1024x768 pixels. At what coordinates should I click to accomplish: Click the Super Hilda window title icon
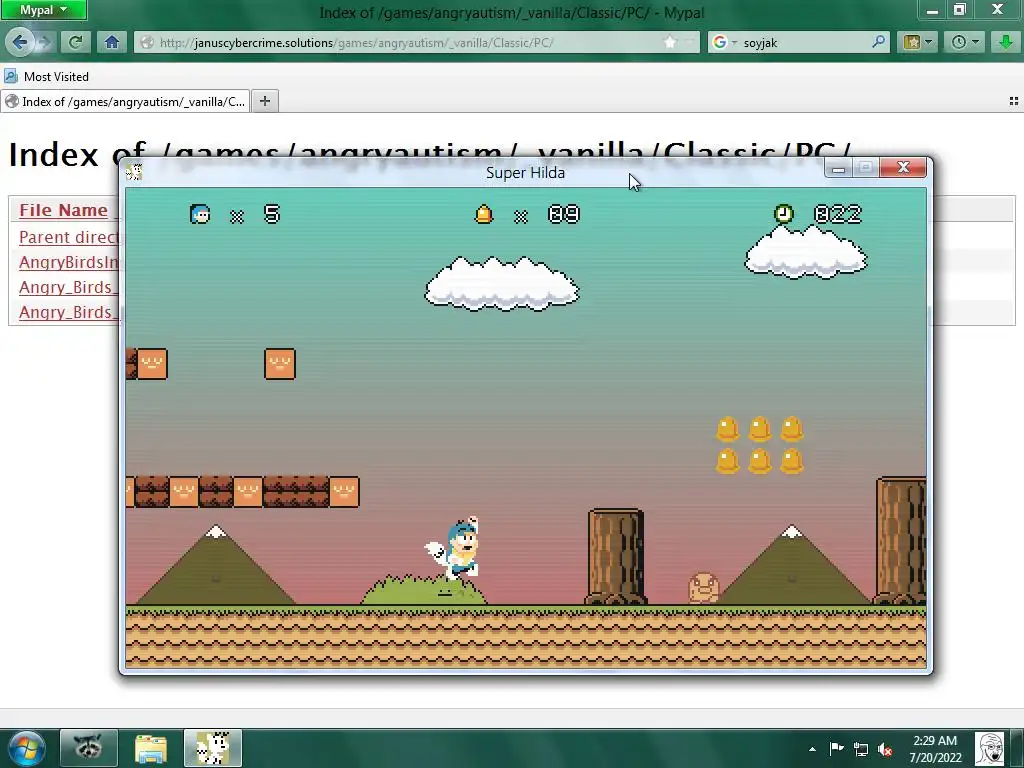tap(134, 172)
